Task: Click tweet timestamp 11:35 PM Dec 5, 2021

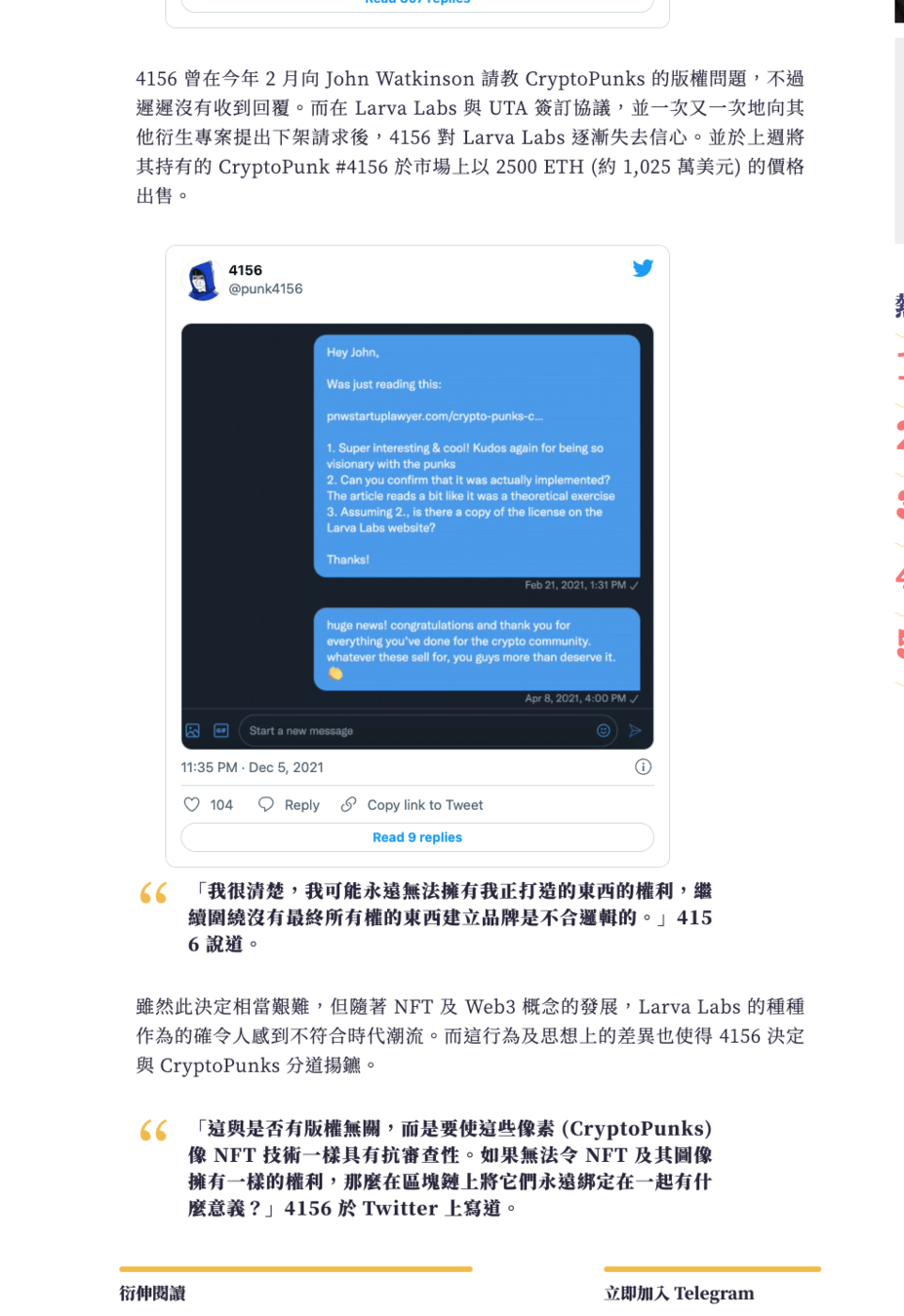Action: [x=252, y=767]
